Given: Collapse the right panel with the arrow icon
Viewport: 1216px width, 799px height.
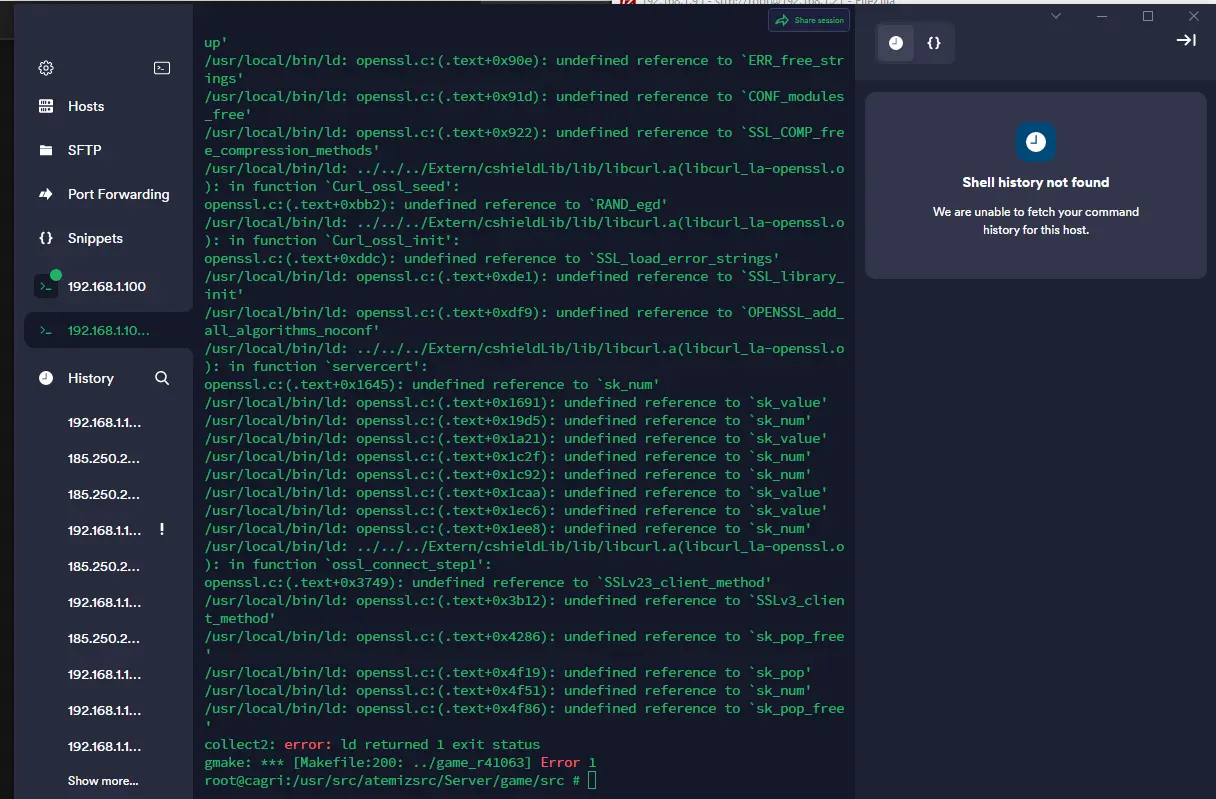Looking at the screenshot, I should [x=1186, y=40].
